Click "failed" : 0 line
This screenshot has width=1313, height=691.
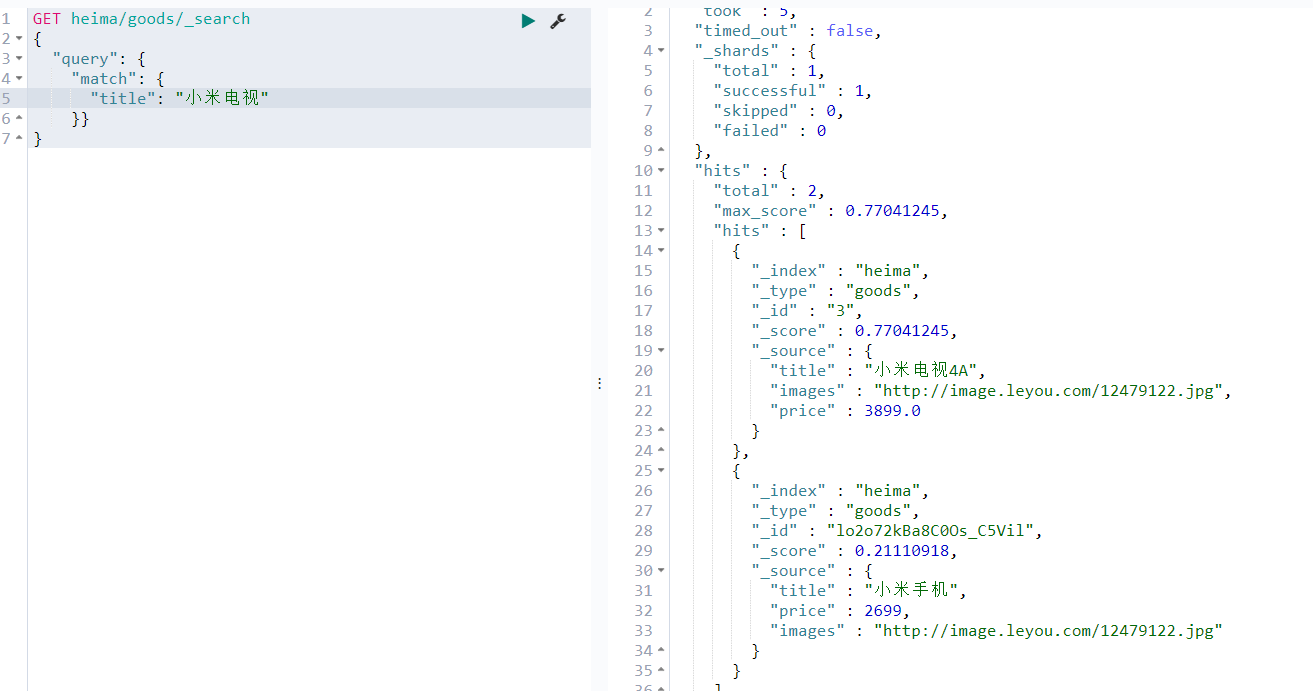770,130
